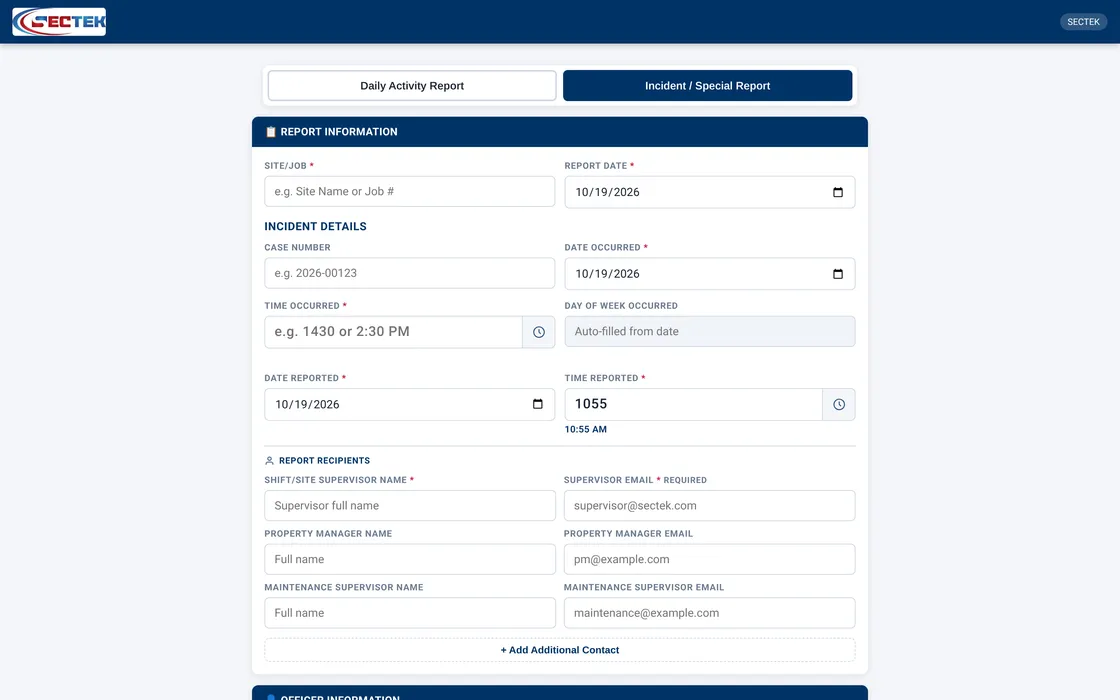
Task: Click the REPORT RECIPIENTS label
Action: tap(324, 461)
